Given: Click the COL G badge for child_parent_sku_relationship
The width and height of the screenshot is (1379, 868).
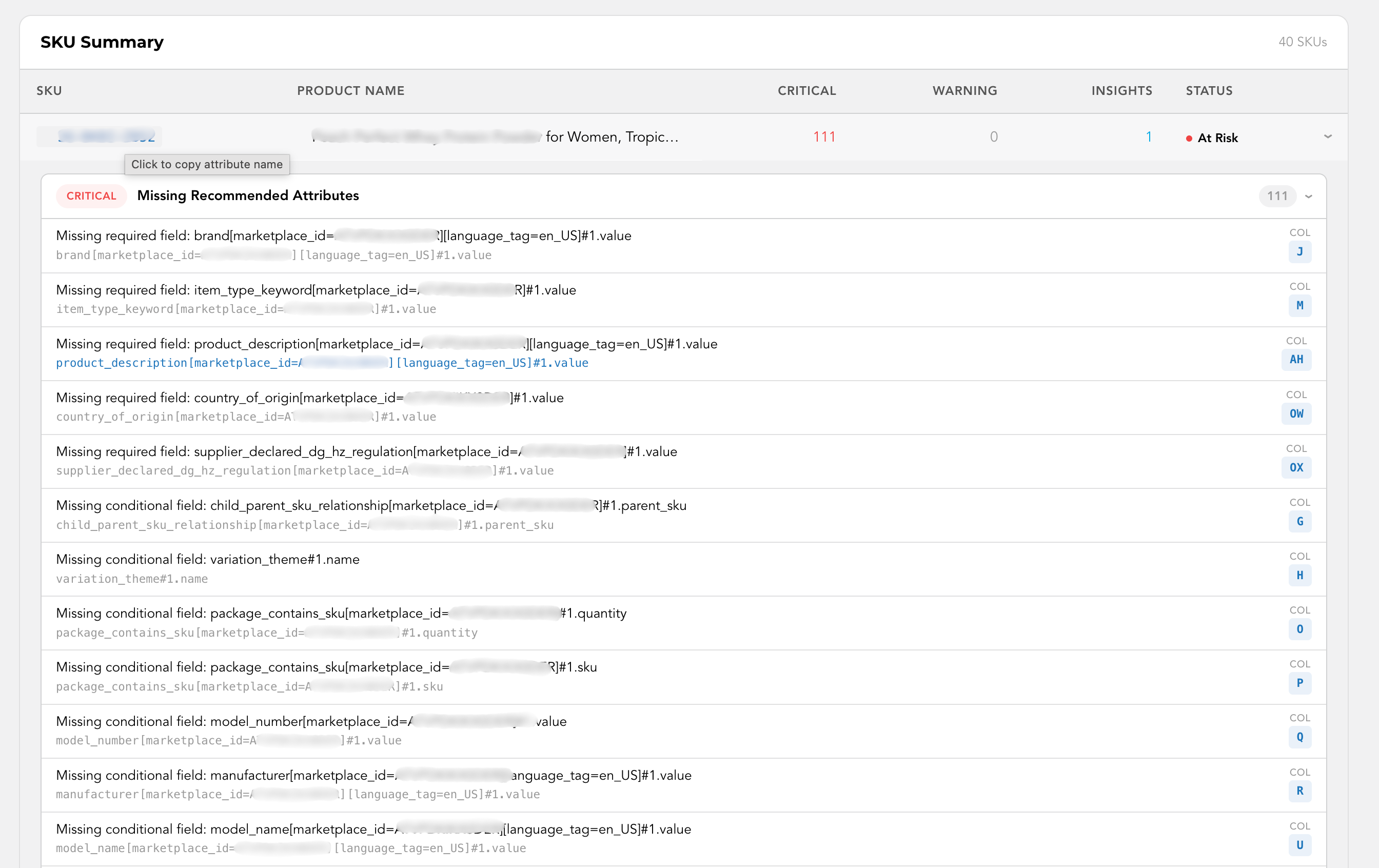Looking at the screenshot, I should point(1299,522).
